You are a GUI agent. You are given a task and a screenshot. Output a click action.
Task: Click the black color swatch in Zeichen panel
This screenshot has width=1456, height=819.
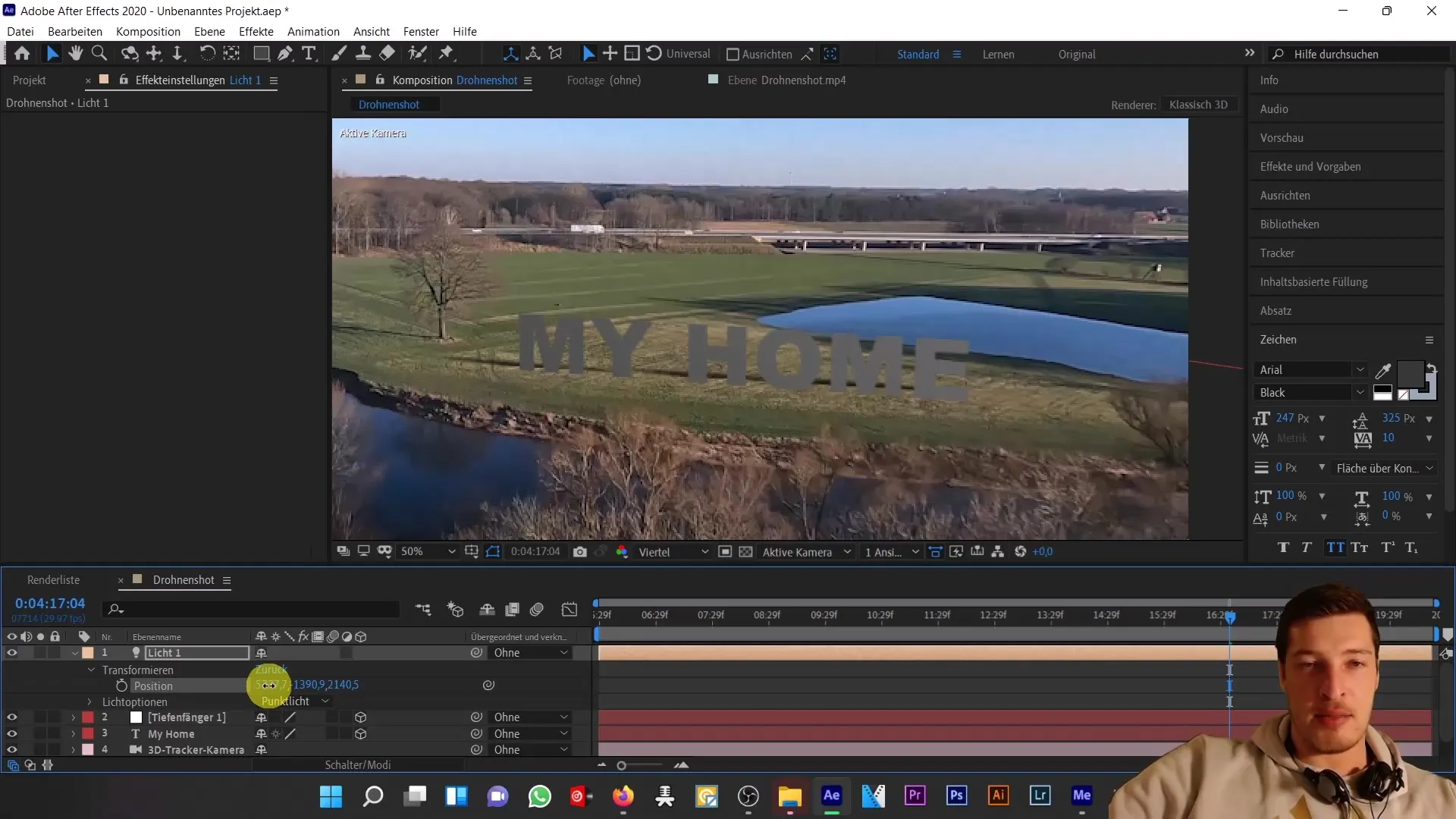1383,389
